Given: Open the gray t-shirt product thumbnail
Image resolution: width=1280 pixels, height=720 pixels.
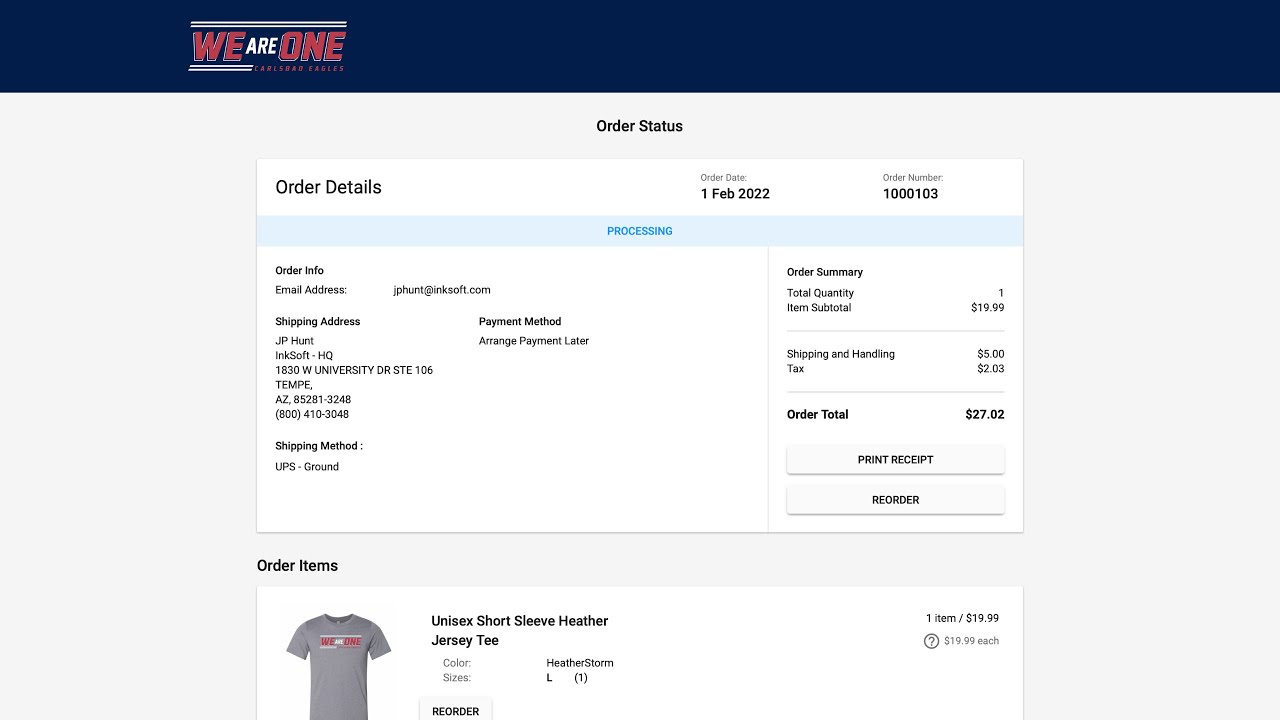Looking at the screenshot, I should (x=338, y=663).
